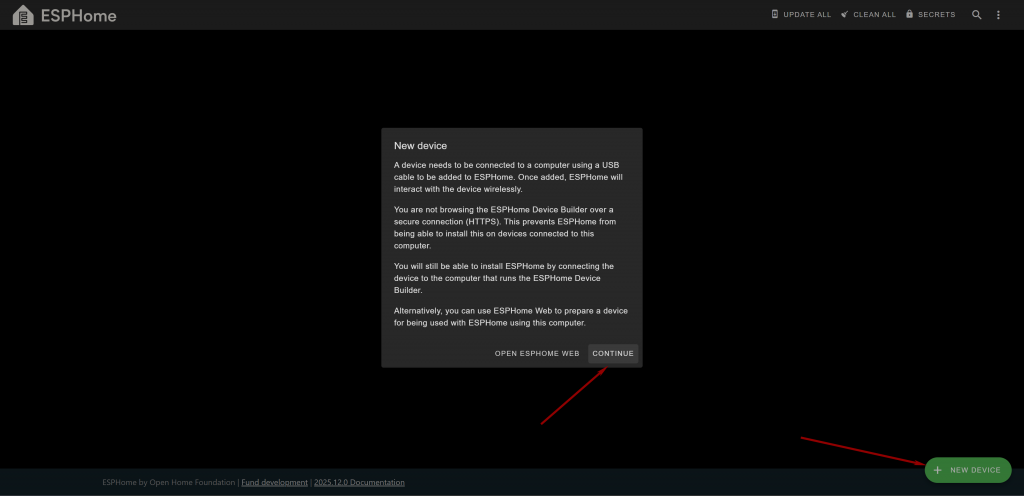Click the plus icon on New Device
This screenshot has width=1024, height=496.
tap(937, 470)
